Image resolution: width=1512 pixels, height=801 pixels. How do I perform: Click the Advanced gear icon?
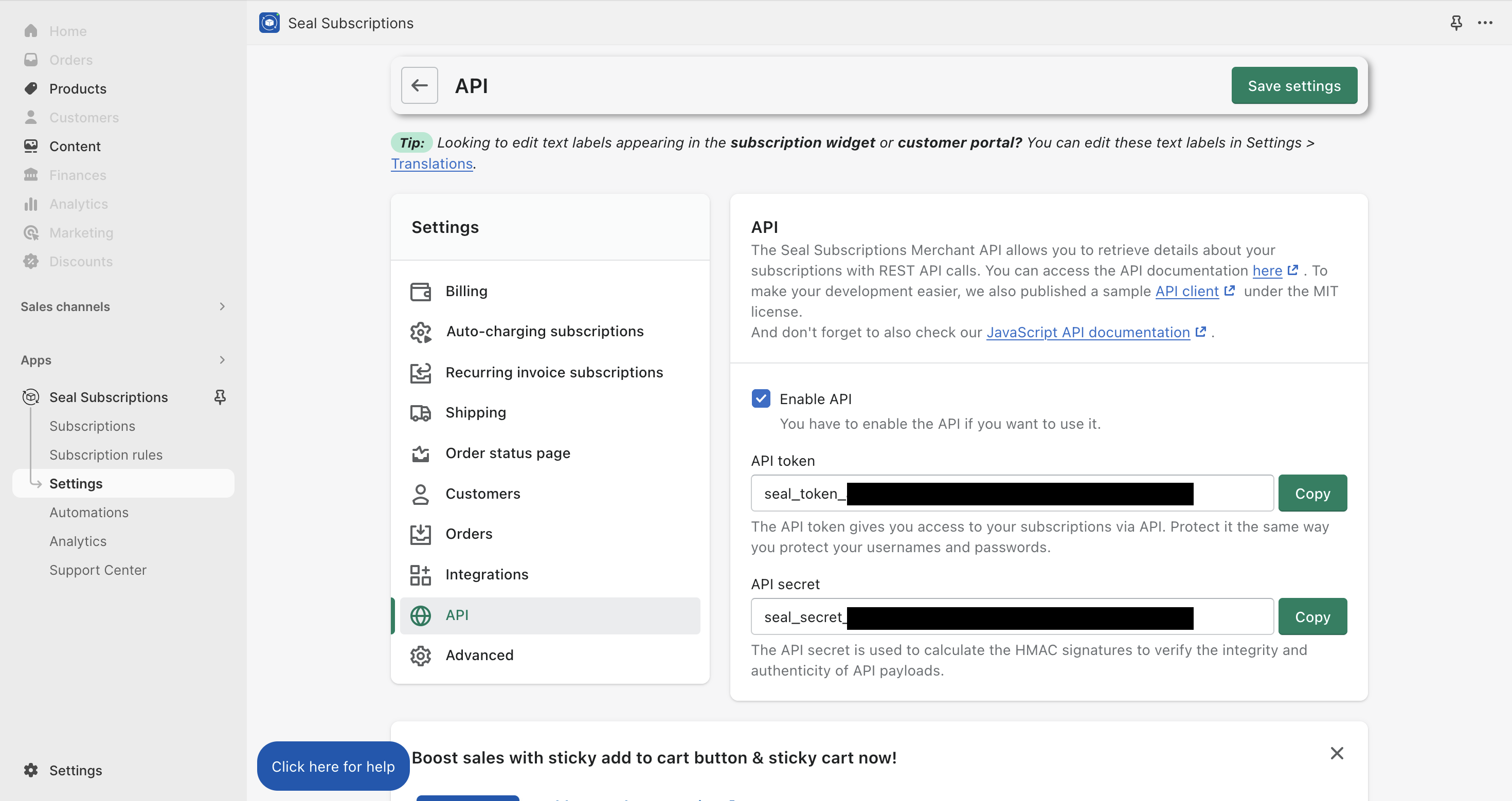pyautogui.click(x=420, y=656)
